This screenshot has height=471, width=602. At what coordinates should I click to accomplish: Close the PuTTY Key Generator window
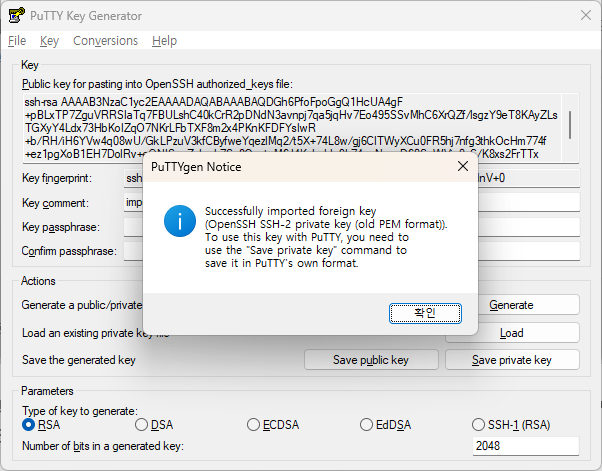point(586,15)
